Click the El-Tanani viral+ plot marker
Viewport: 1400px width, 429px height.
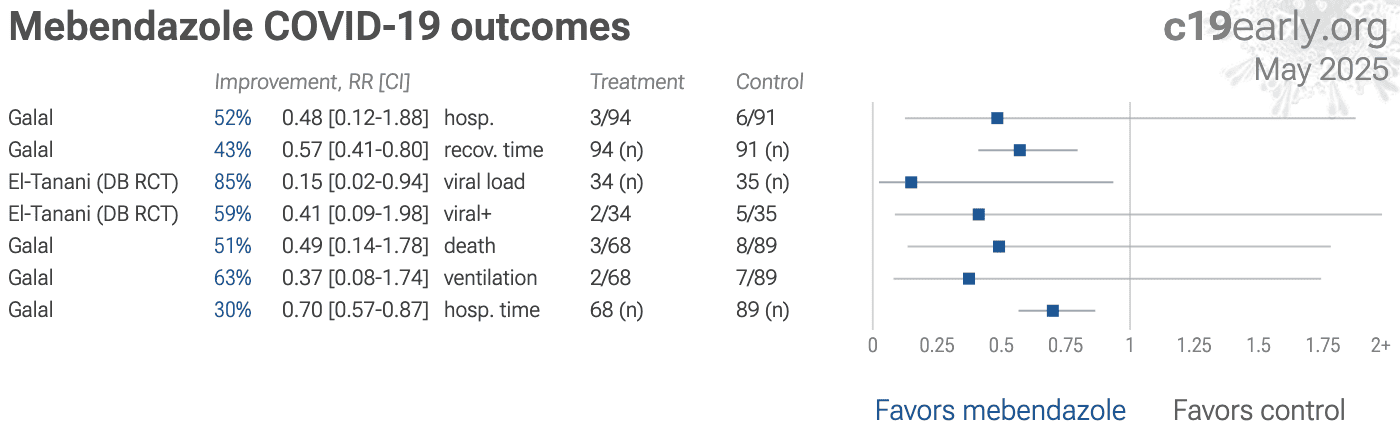979,214
